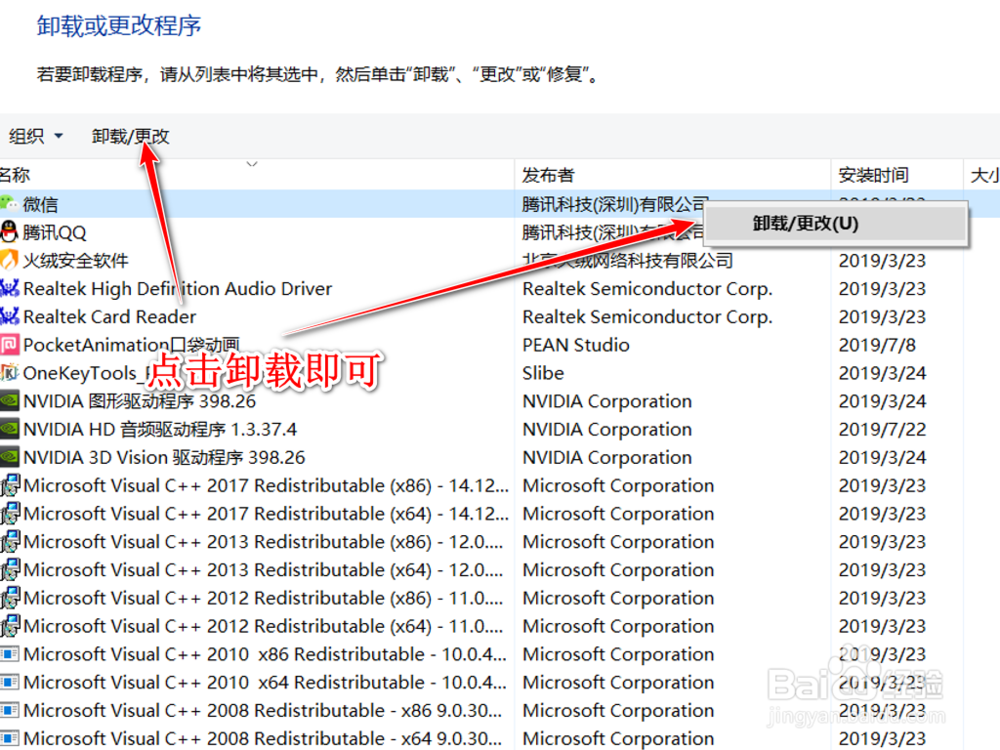Open the 组织 (Organize) dropdown
The image size is (1000, 750).
[36, 136]
